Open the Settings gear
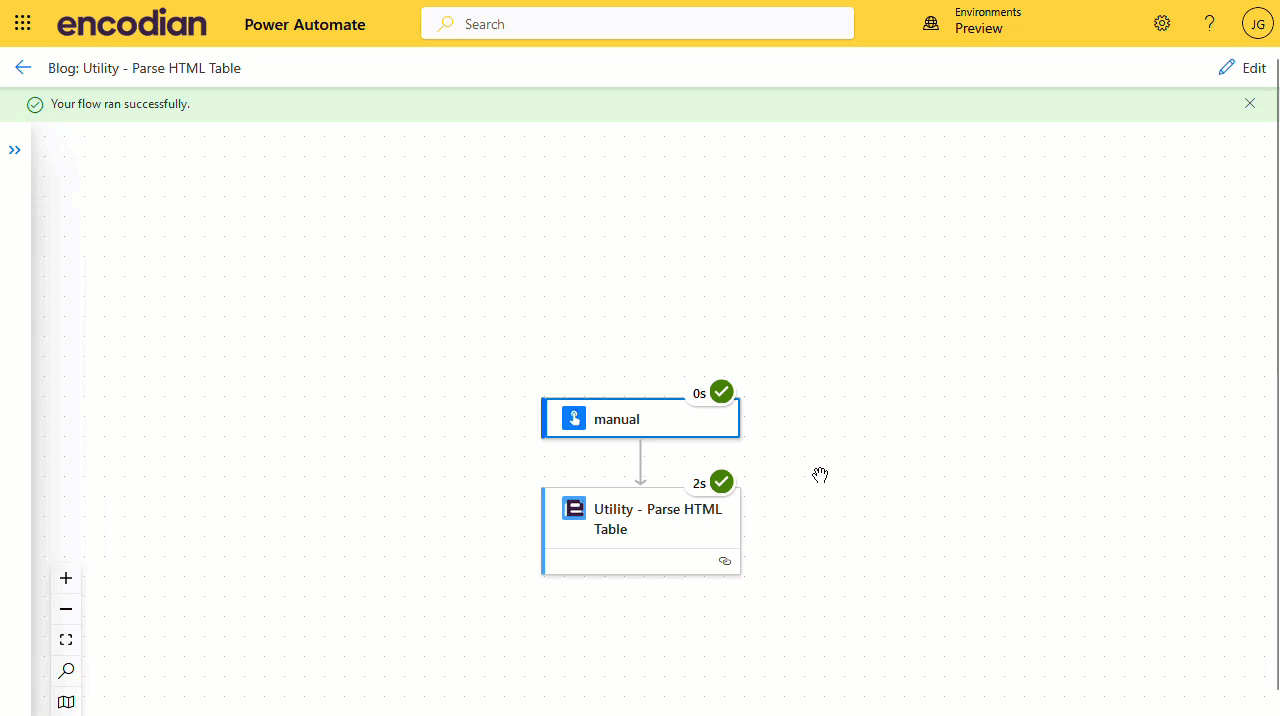1280x716 pixels. (1162, 23)
